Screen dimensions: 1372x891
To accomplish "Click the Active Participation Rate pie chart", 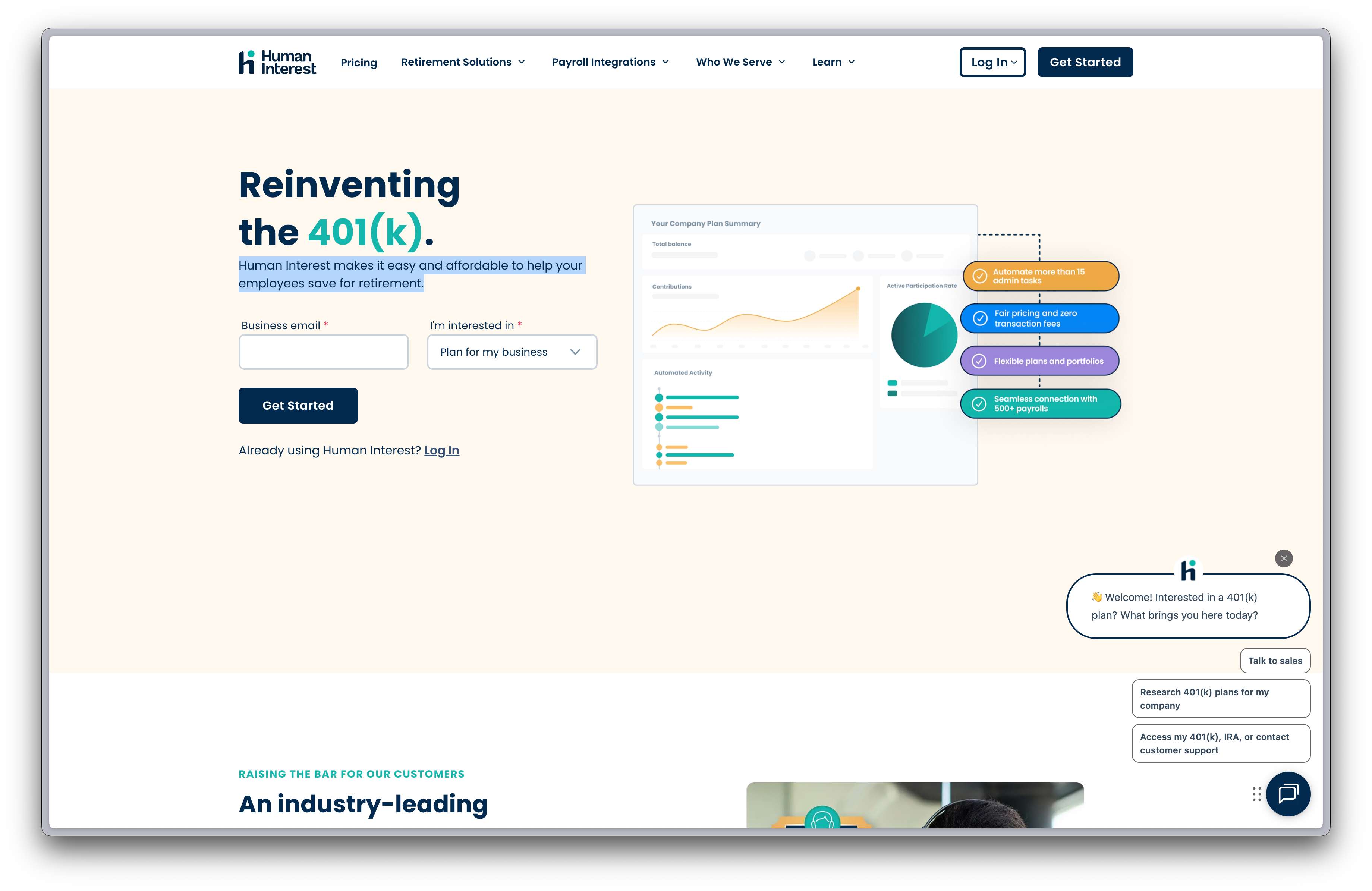I will pos(924,335).
